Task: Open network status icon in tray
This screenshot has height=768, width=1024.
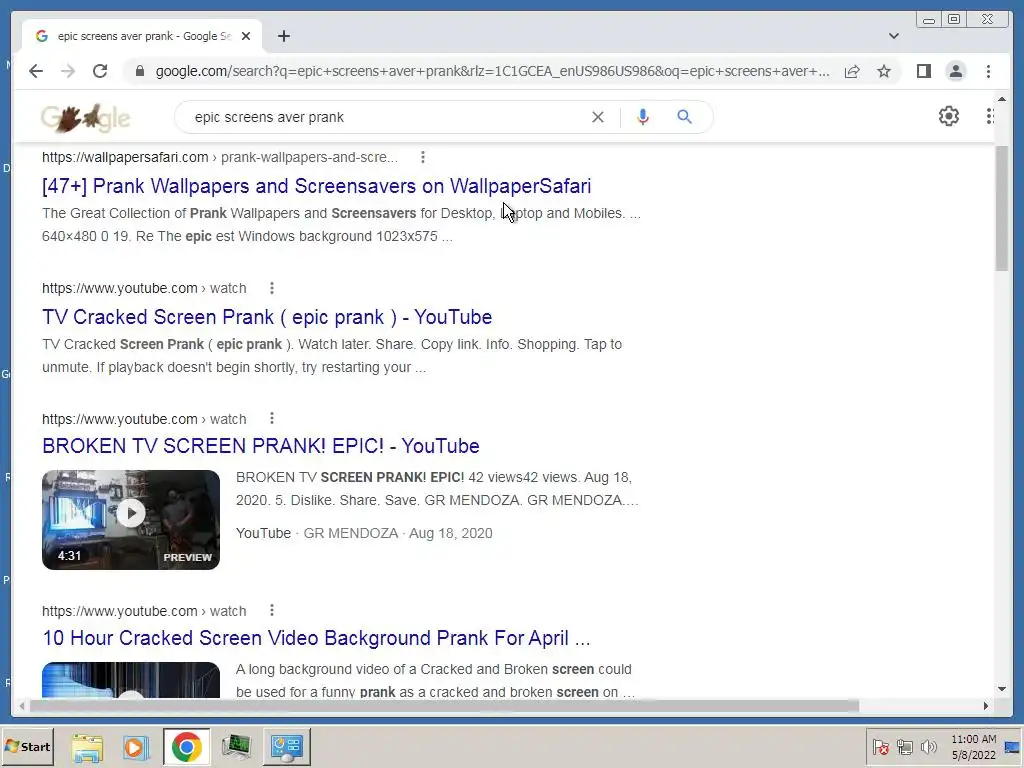Action: pos(904,746)
